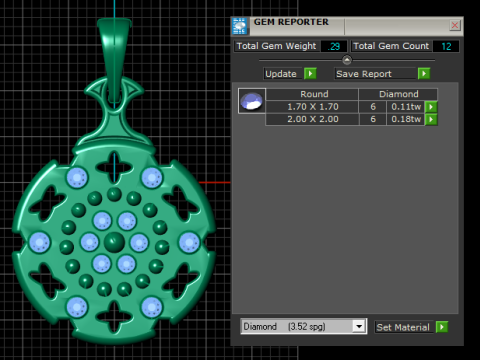The height and width of the screenshot is (360, 480).
Task: Click the quantity 6 in the 2.00 row
Action: pyautogui.click(x=373, y=119)
